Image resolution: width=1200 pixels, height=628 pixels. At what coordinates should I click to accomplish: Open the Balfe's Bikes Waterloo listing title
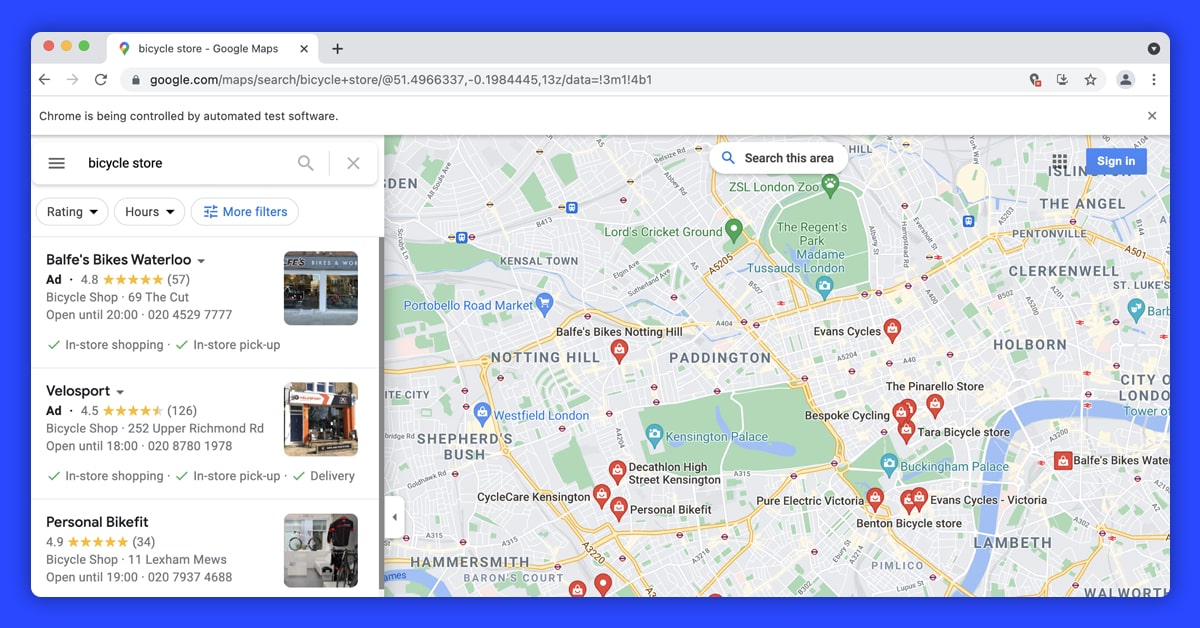(118, 260)
